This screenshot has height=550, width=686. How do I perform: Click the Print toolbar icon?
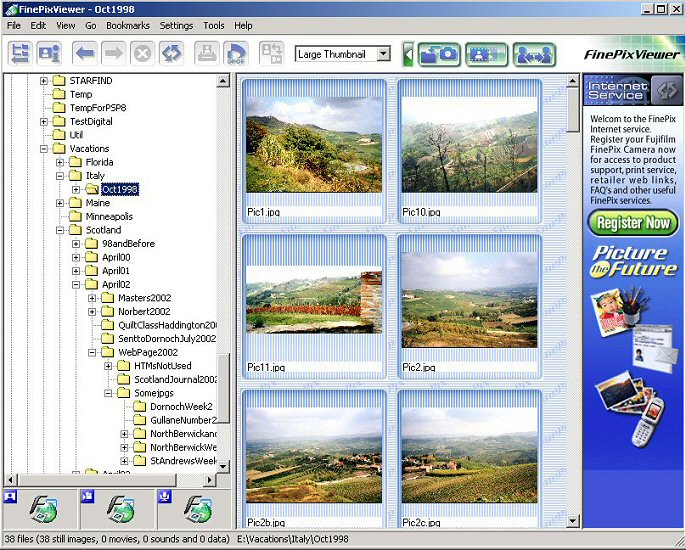(207, 54)
